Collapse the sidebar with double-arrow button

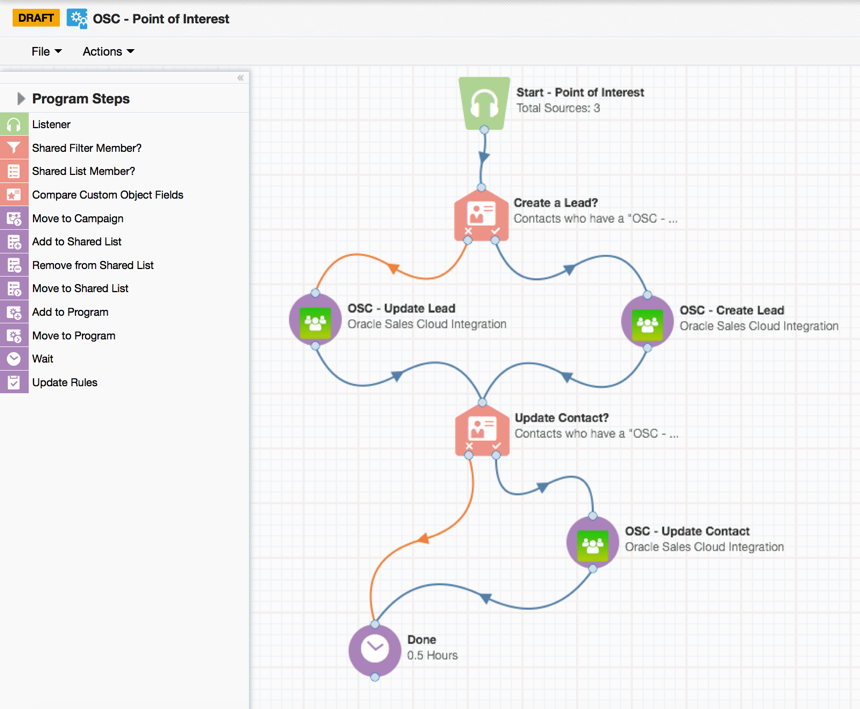coord(240,78)
